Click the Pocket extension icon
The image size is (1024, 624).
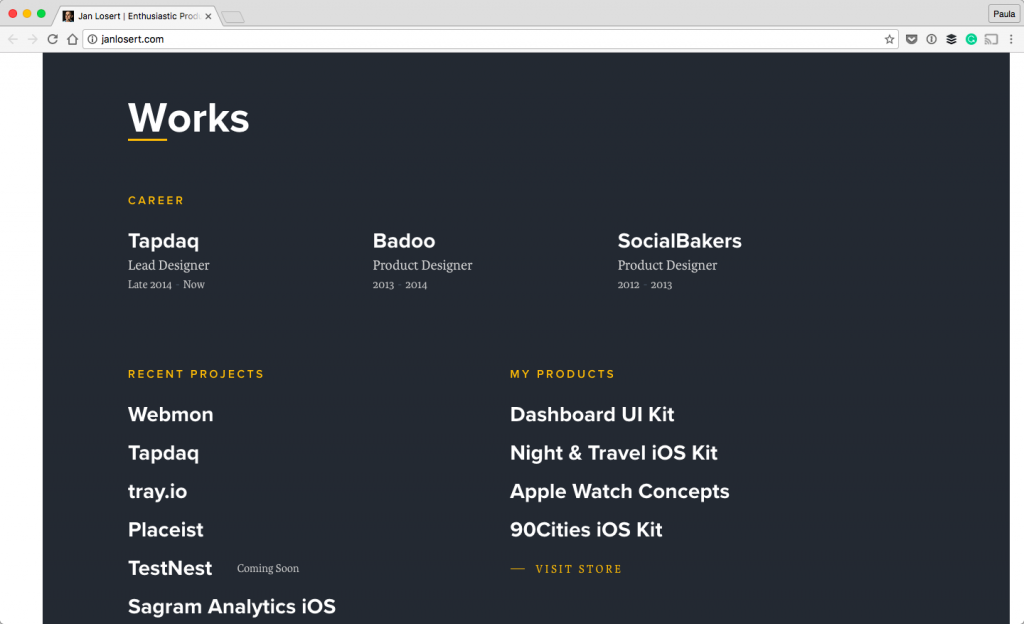(911, 39)
